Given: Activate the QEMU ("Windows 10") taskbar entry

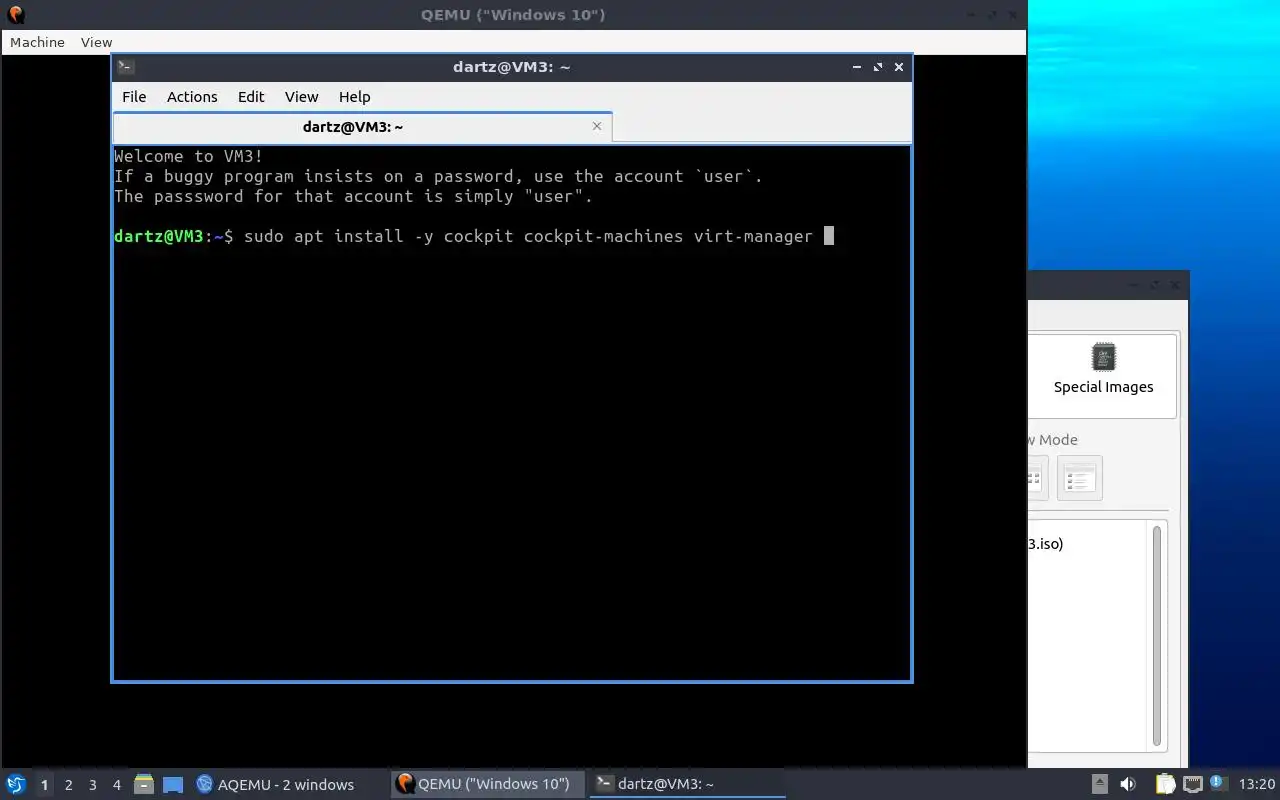Looking at the screenshot, I should tap(488, 784).
